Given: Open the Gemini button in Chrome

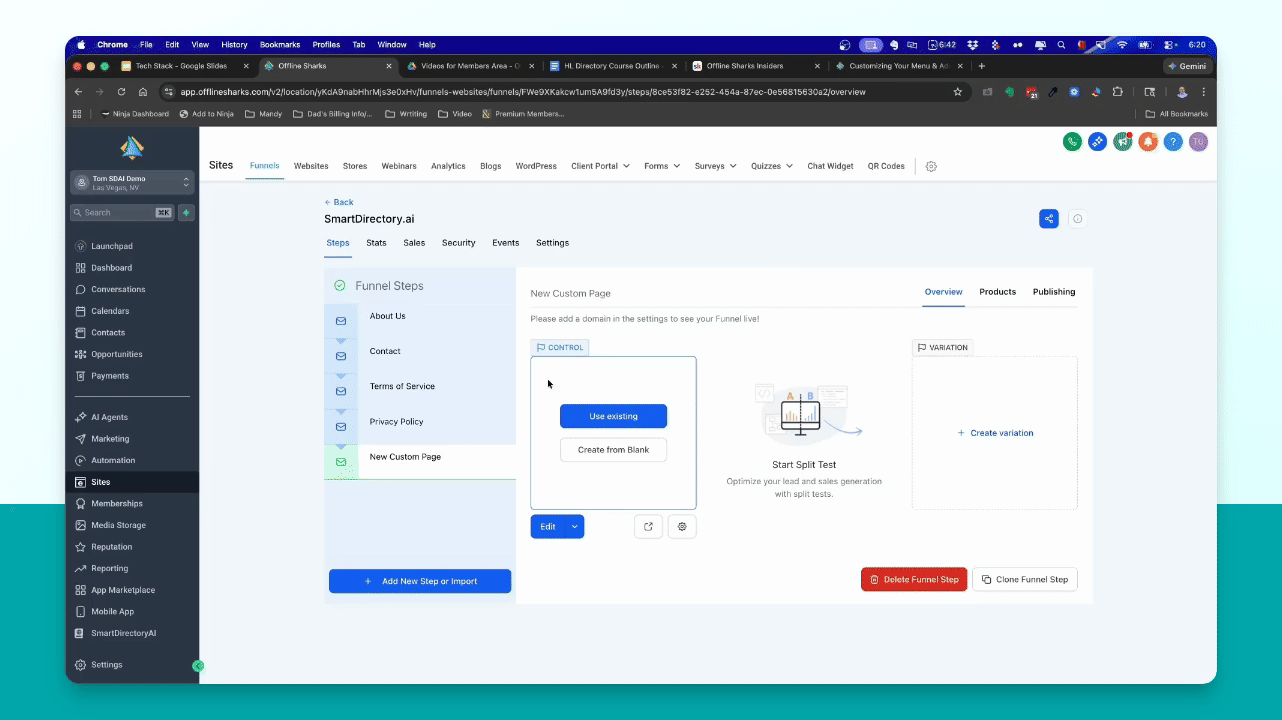Looking at the screenshot, I should pyautogui.click(x=1188, y=66).
